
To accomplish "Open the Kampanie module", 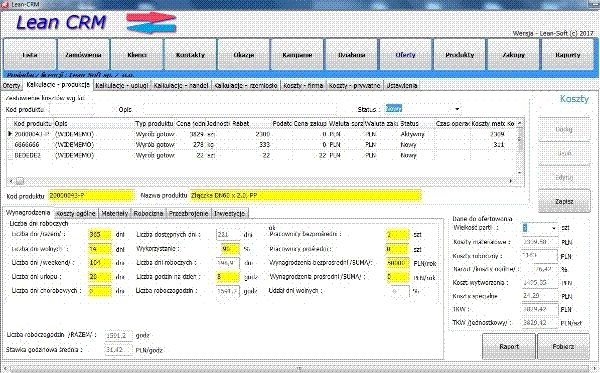I will 297,55.
